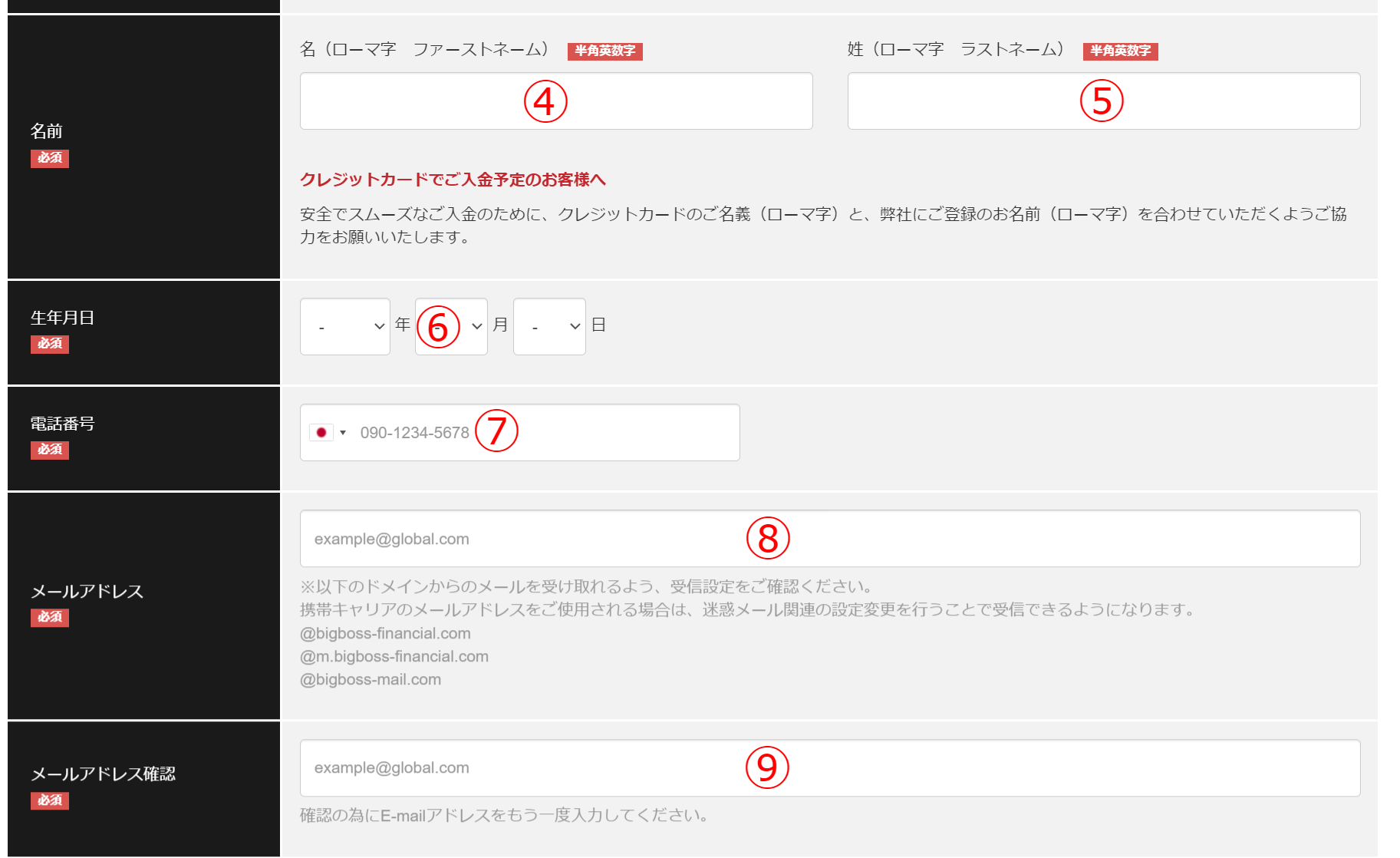Click the 必須 badge under 生年月日

pyautogui.click(x=50, y=344)
